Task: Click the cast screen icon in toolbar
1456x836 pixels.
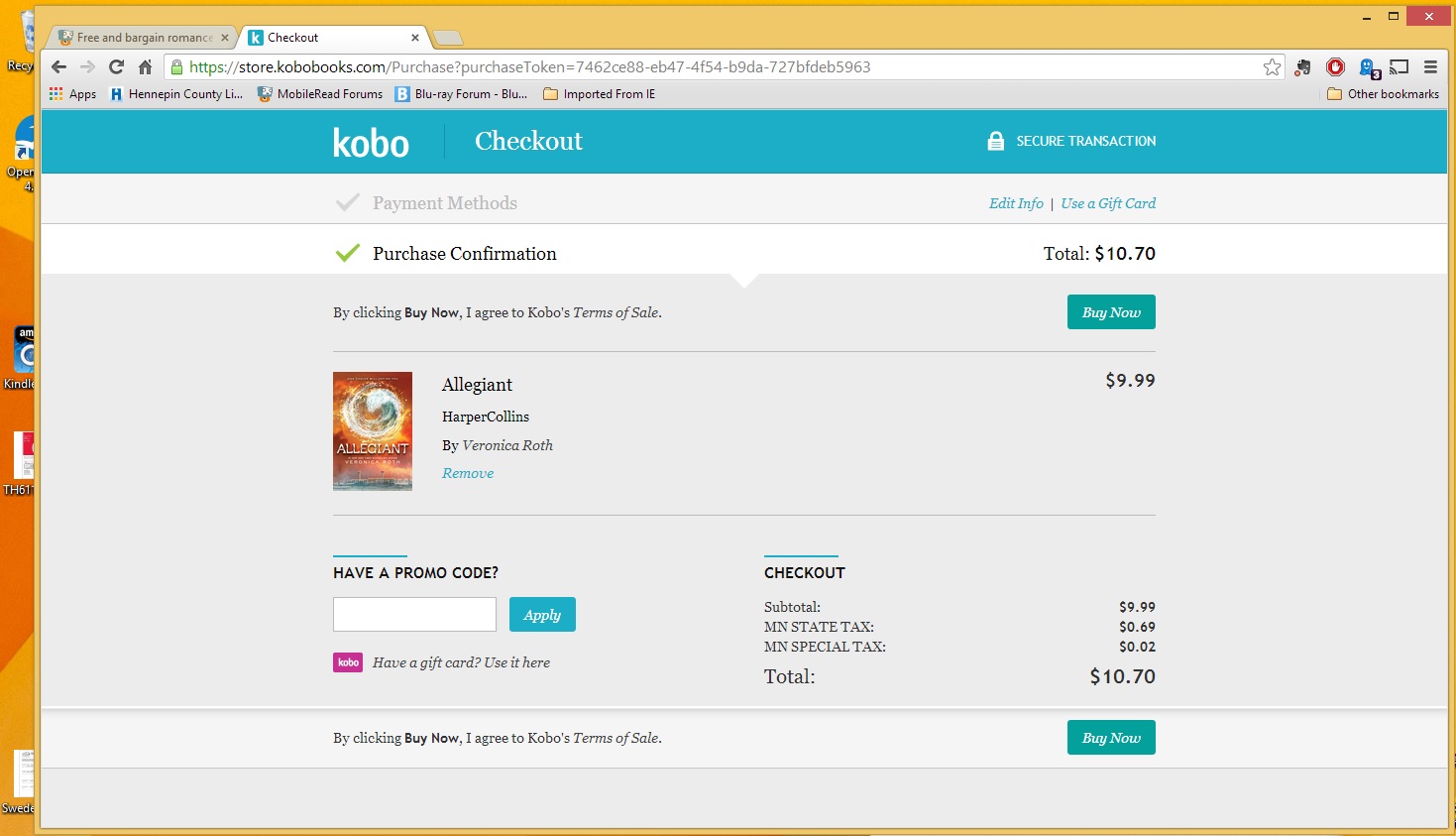Action: tap(1399, 66)
